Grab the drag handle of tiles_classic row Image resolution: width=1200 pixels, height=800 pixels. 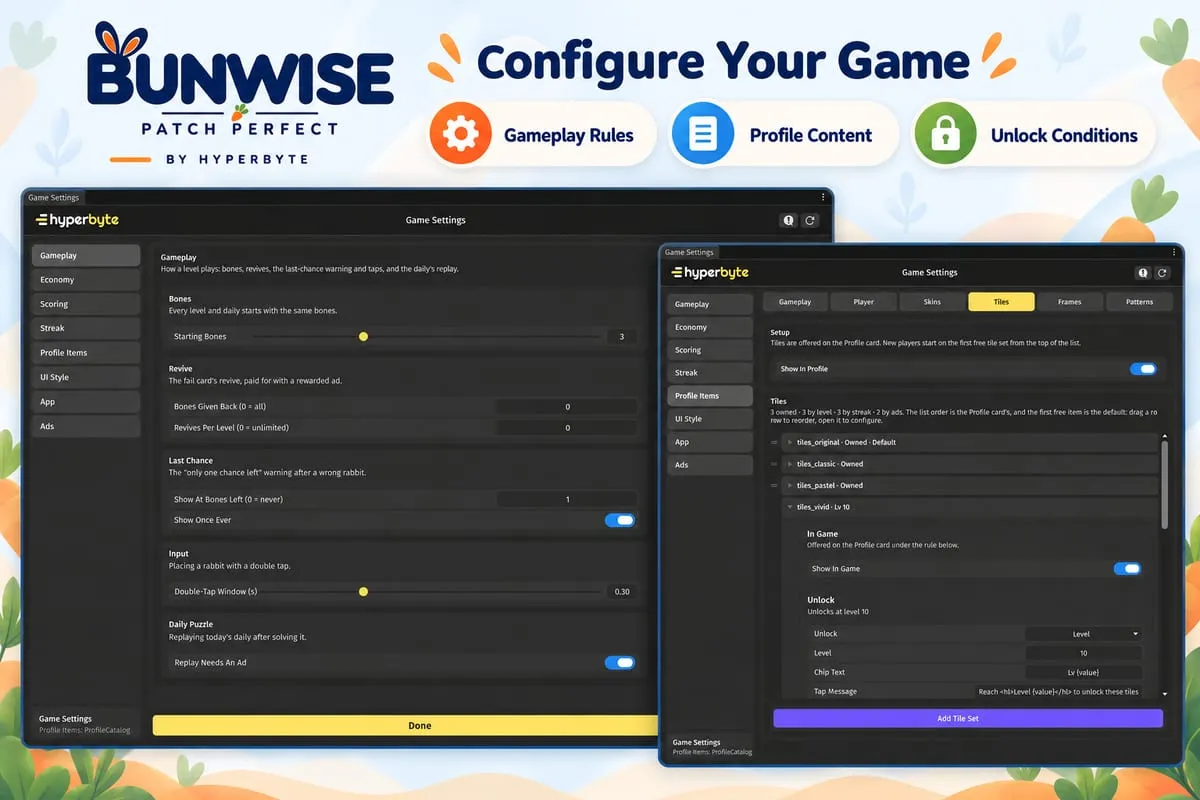click(775, 464)
